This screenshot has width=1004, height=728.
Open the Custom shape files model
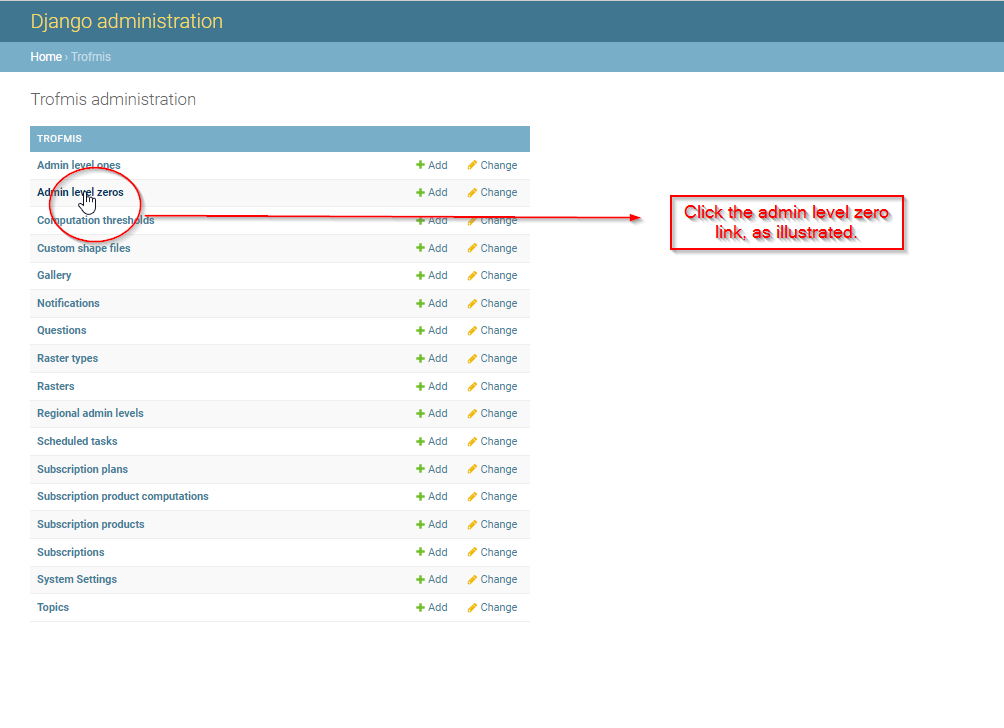(83, 248)
